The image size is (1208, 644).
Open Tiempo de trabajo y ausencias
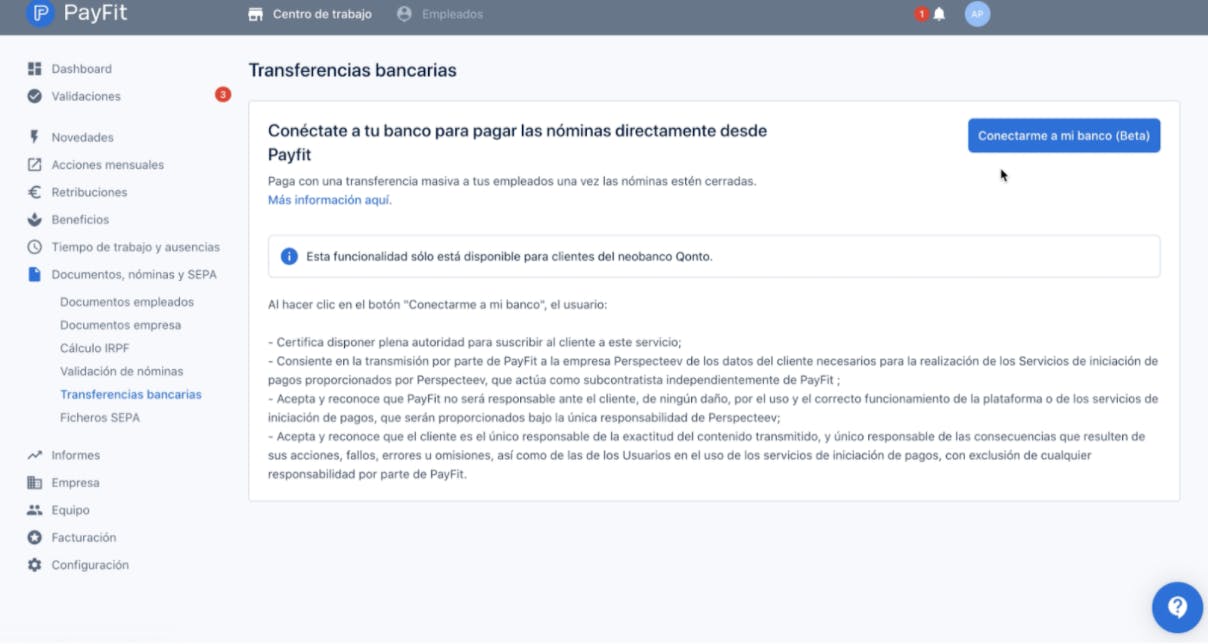[x=136, y=247]
